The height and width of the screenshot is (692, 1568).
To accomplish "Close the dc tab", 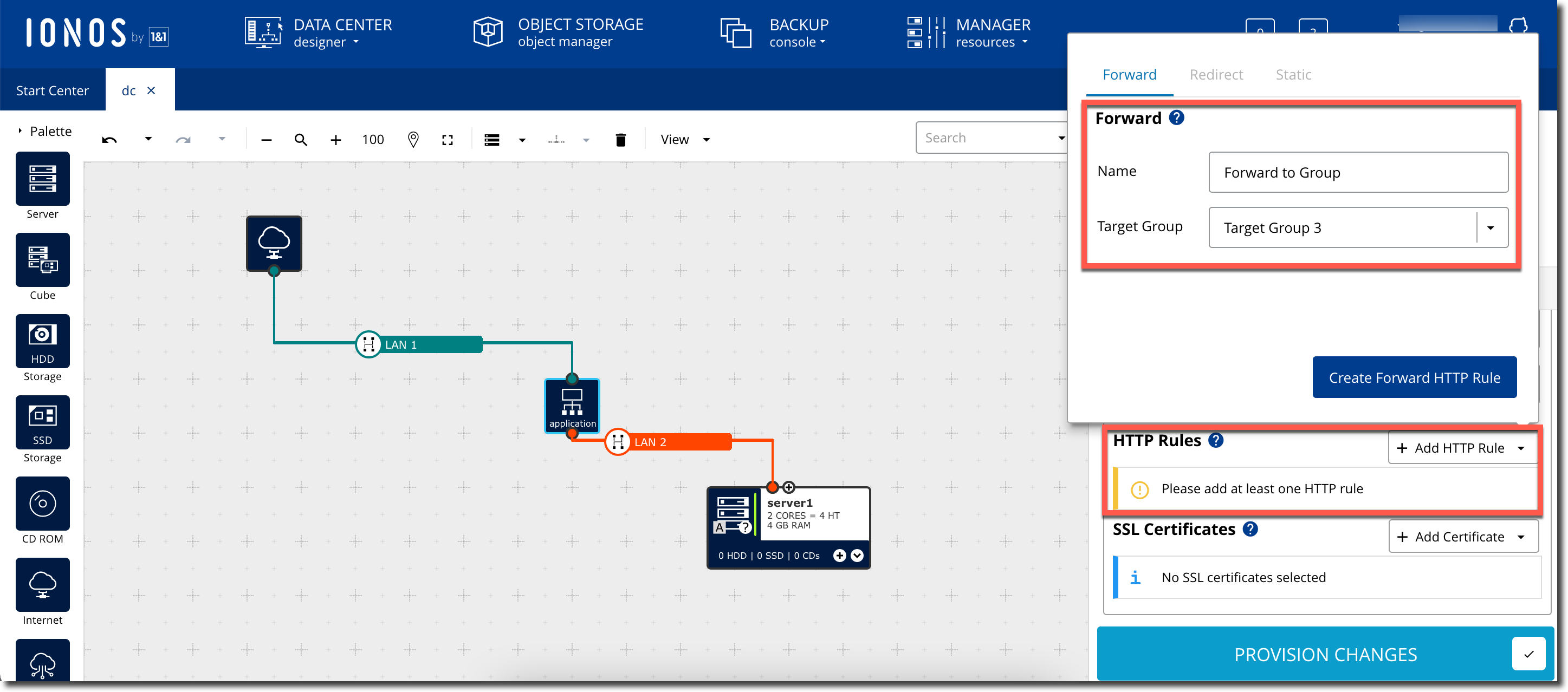I will (x=152, y=90).
